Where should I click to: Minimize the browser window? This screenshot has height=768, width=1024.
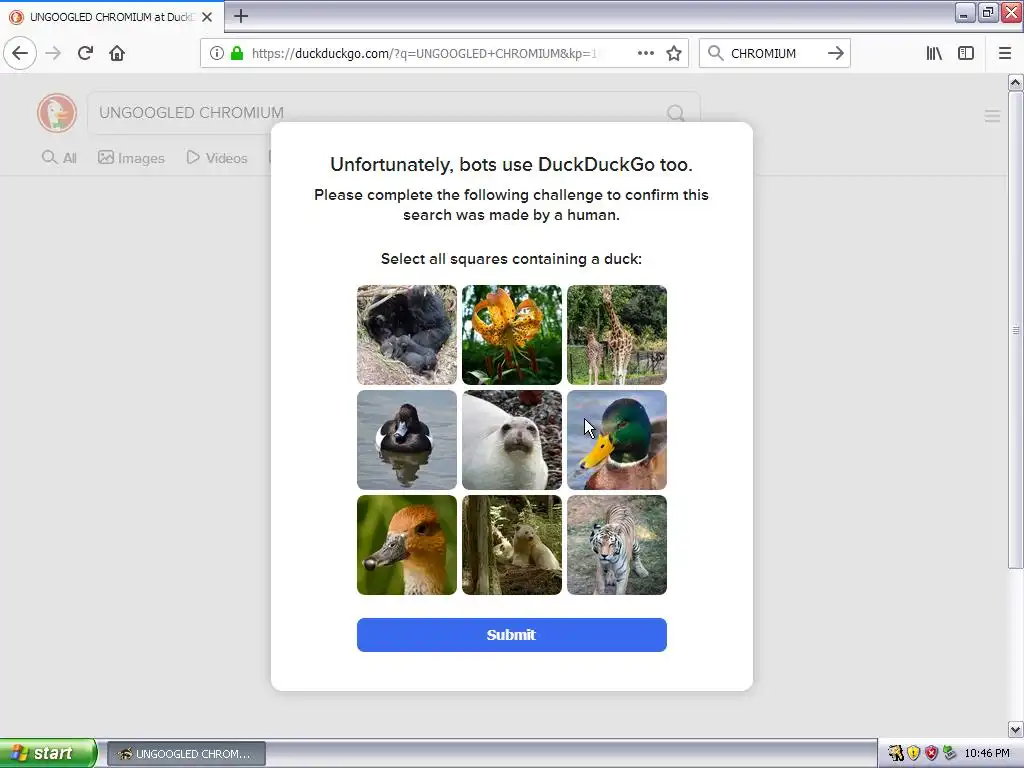[965, 12]
